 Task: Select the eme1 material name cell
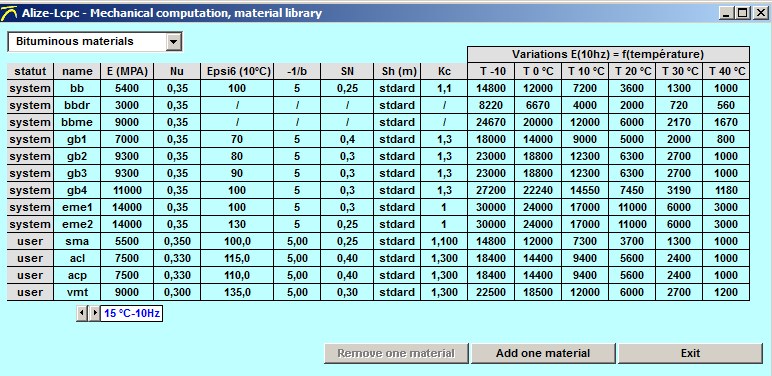[x=77, y=207]
